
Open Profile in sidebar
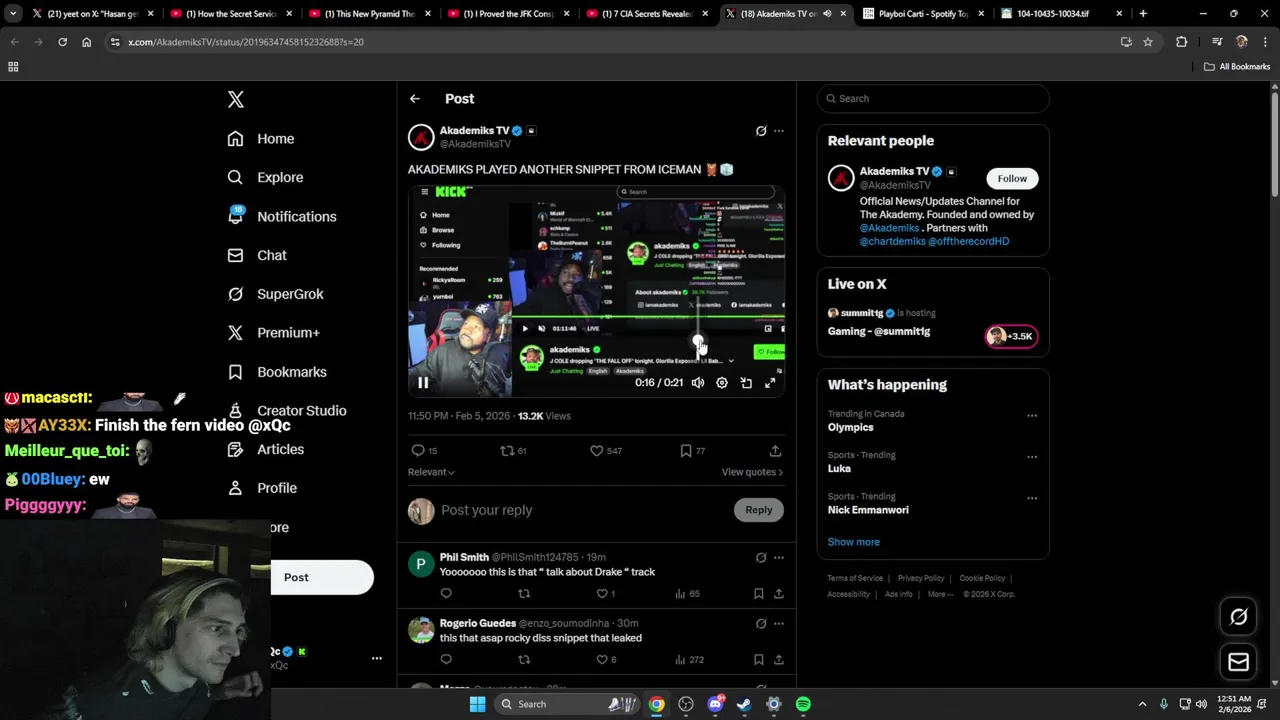pyautogui.click(x=262, y=488)
